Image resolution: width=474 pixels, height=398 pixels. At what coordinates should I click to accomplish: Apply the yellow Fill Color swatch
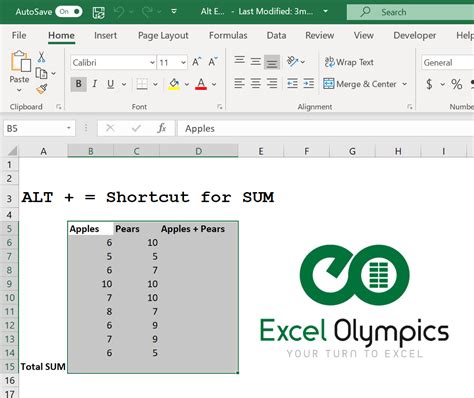[174, 84]
